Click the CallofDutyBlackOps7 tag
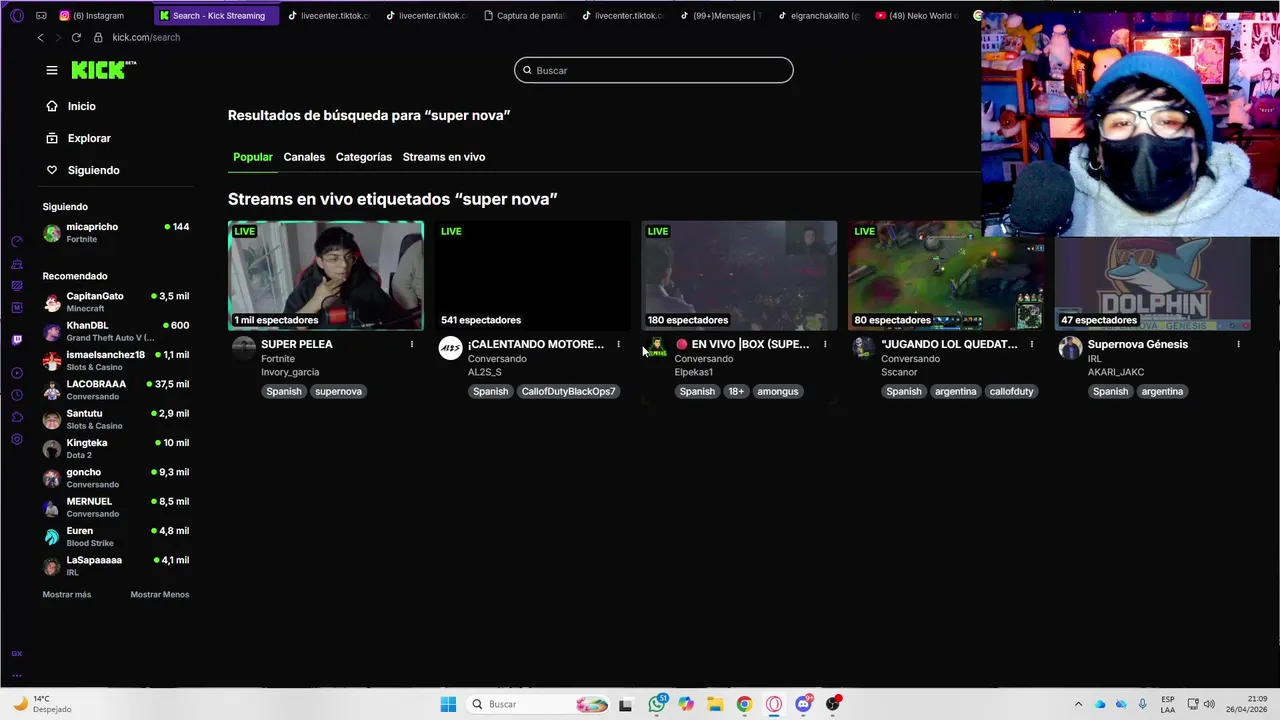This screenshot has width=1280, height=720. (x=568, y=391)
